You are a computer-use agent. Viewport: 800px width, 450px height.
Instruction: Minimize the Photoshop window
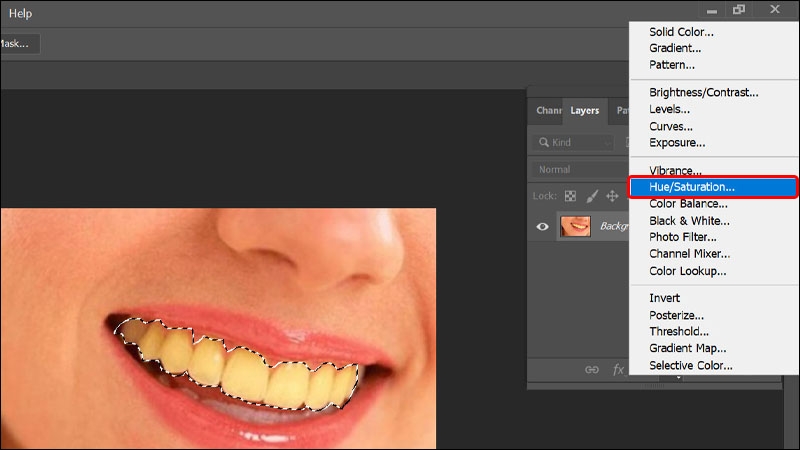pyautogui.click(x=712, y=10)
